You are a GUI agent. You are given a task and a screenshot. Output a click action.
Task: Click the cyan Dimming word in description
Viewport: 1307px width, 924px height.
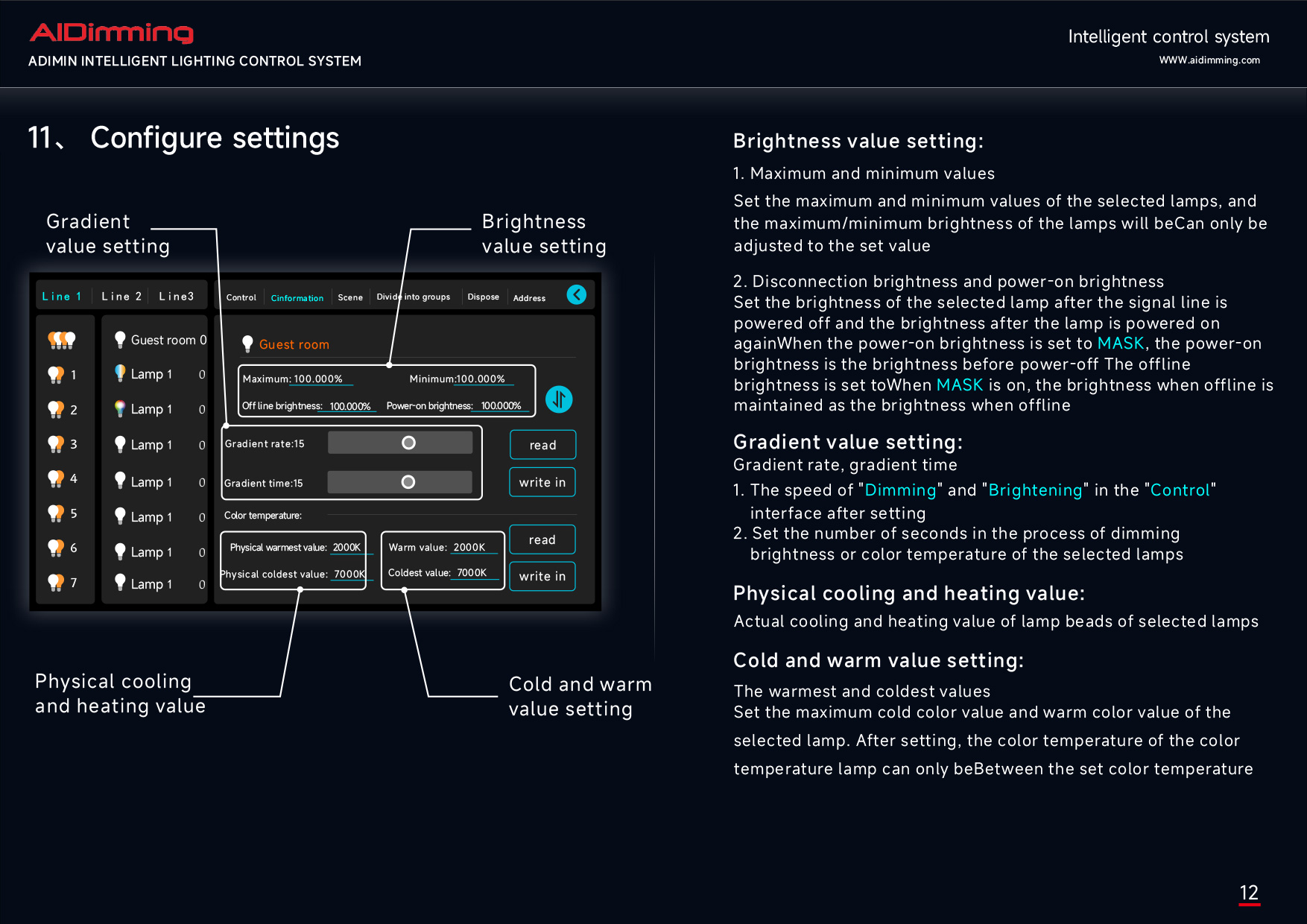coord(900,490)
